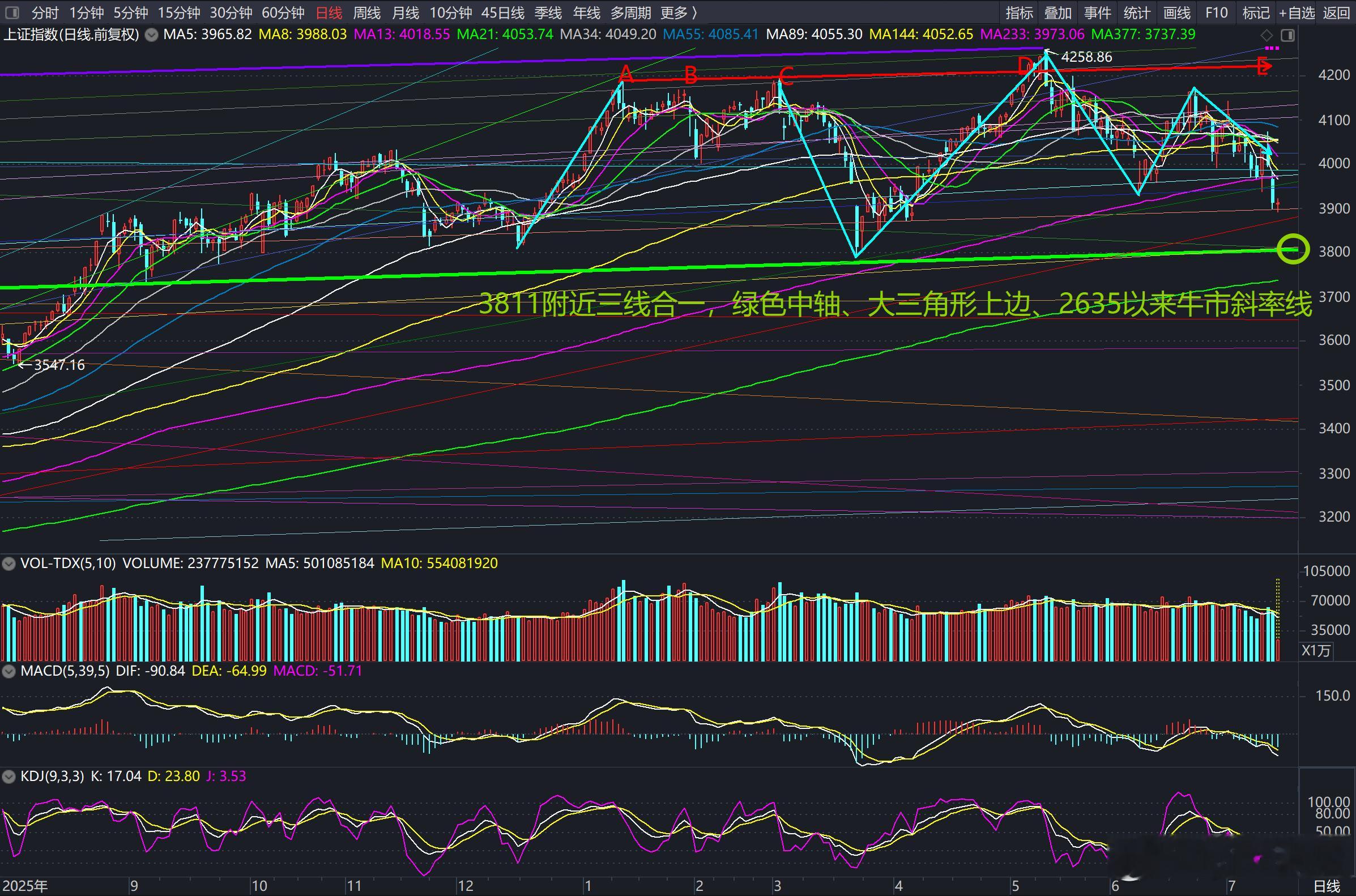Switch to the 年线 yearly tab
The image size is (1356, 896).
(x=586, y=12)
